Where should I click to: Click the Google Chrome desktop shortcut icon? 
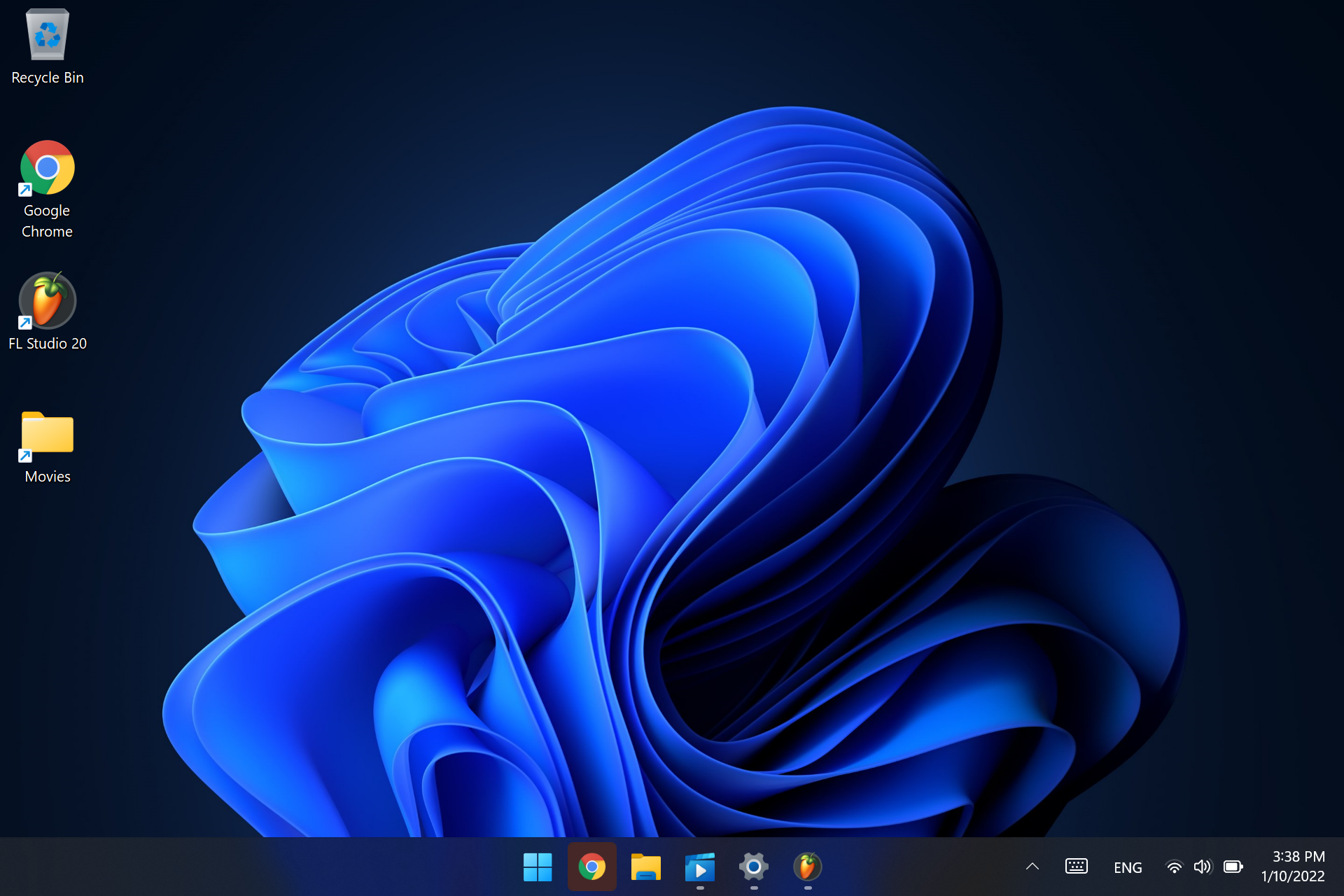click(x=48, y=168)
